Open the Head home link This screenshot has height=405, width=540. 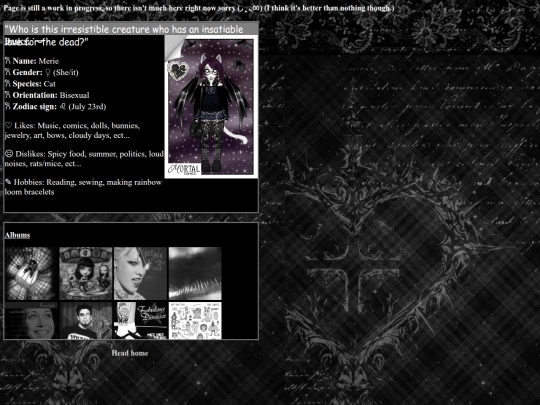tap(130, 353)
